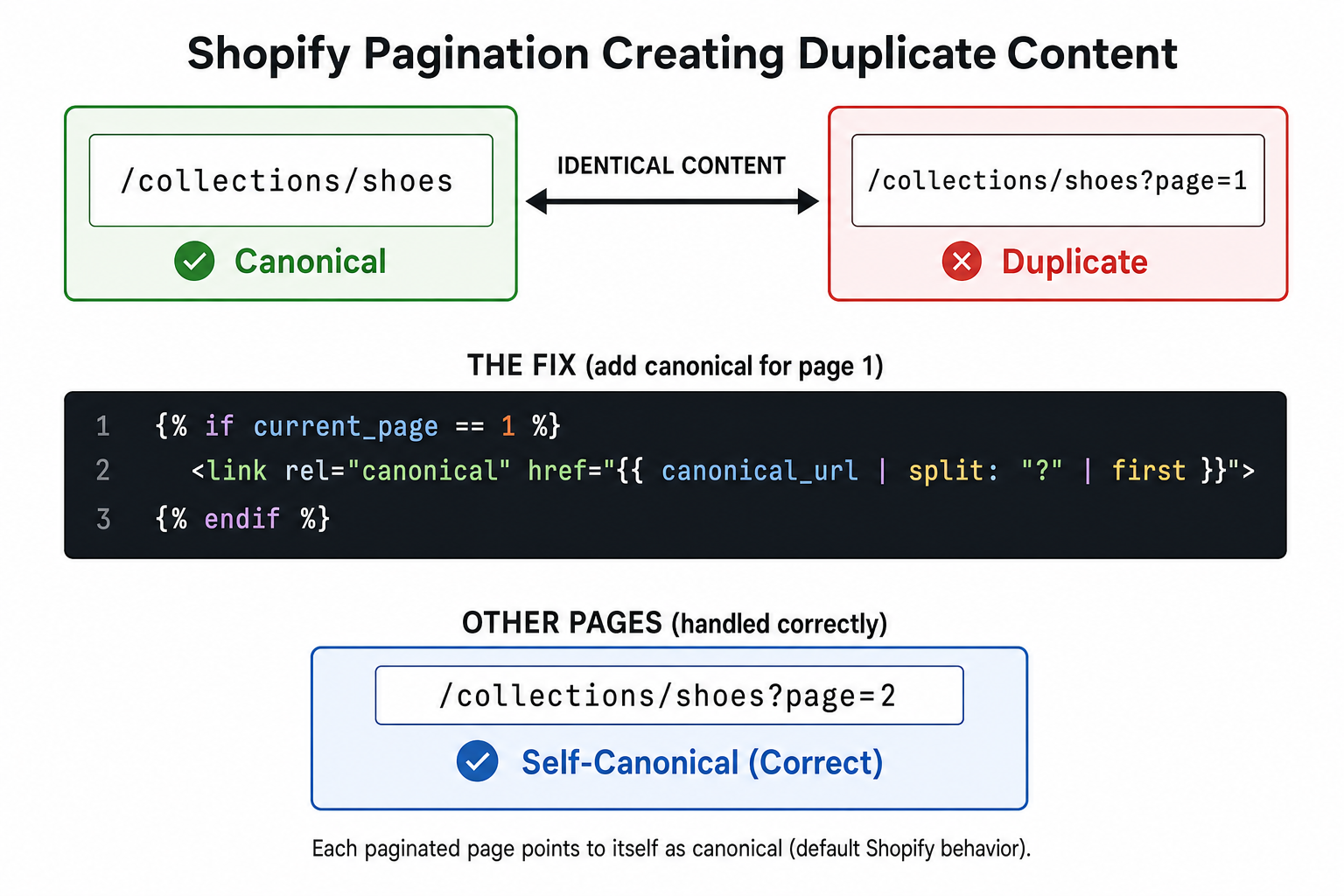Click the rel="canonical" attribute in code
This screenshot has height=896, width=1344.
tap(398, 471)
